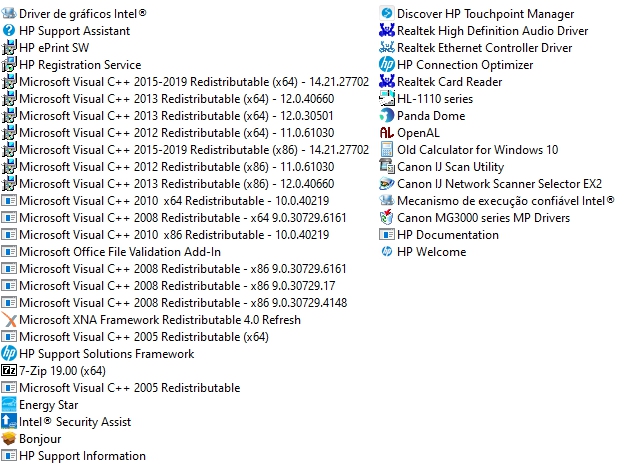This screenshot has height=475, width=642.
Task: Click the Panda Dome icon
Action: pos(387,115)
